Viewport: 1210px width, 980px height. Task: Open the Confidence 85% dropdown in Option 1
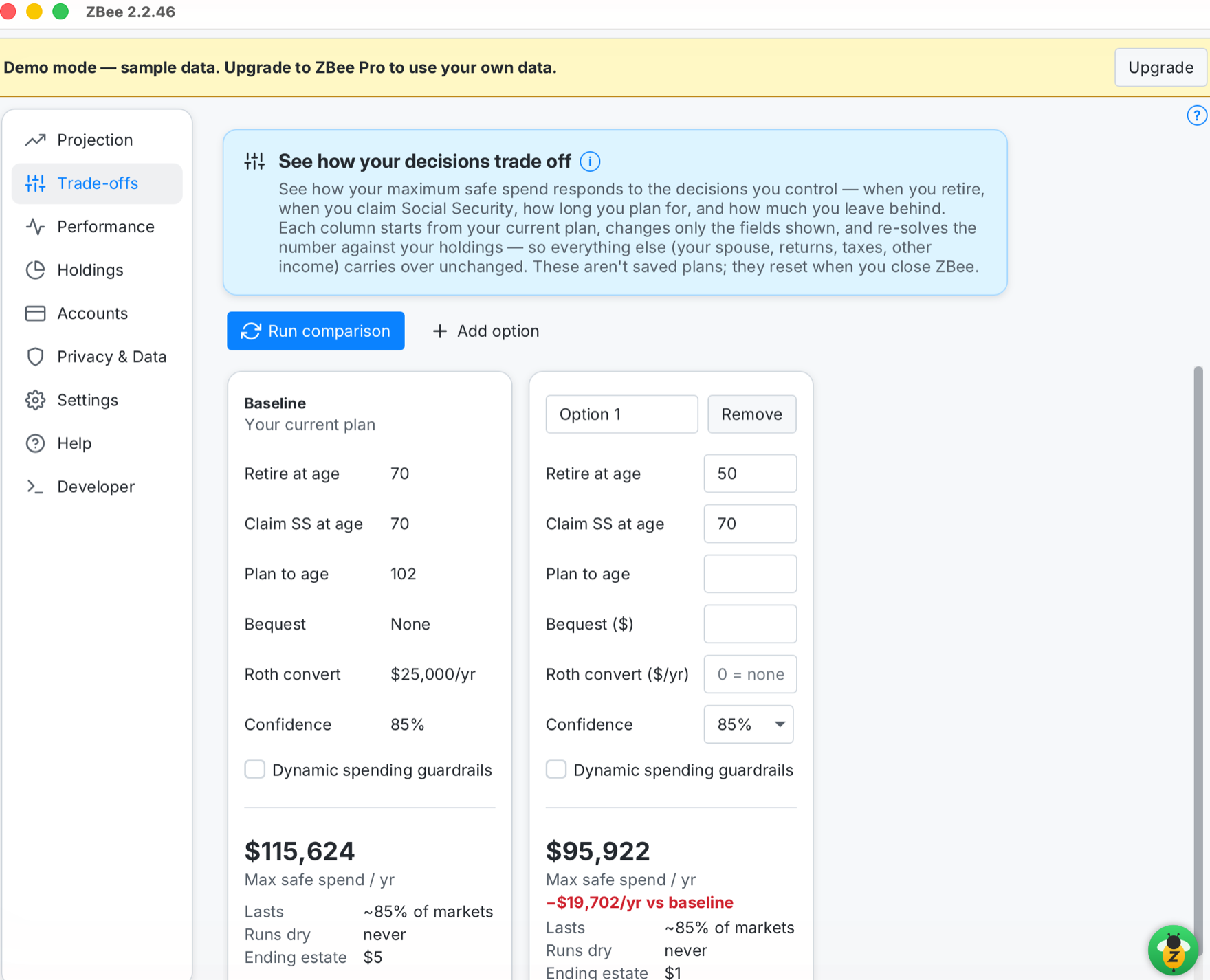[749, 724]
